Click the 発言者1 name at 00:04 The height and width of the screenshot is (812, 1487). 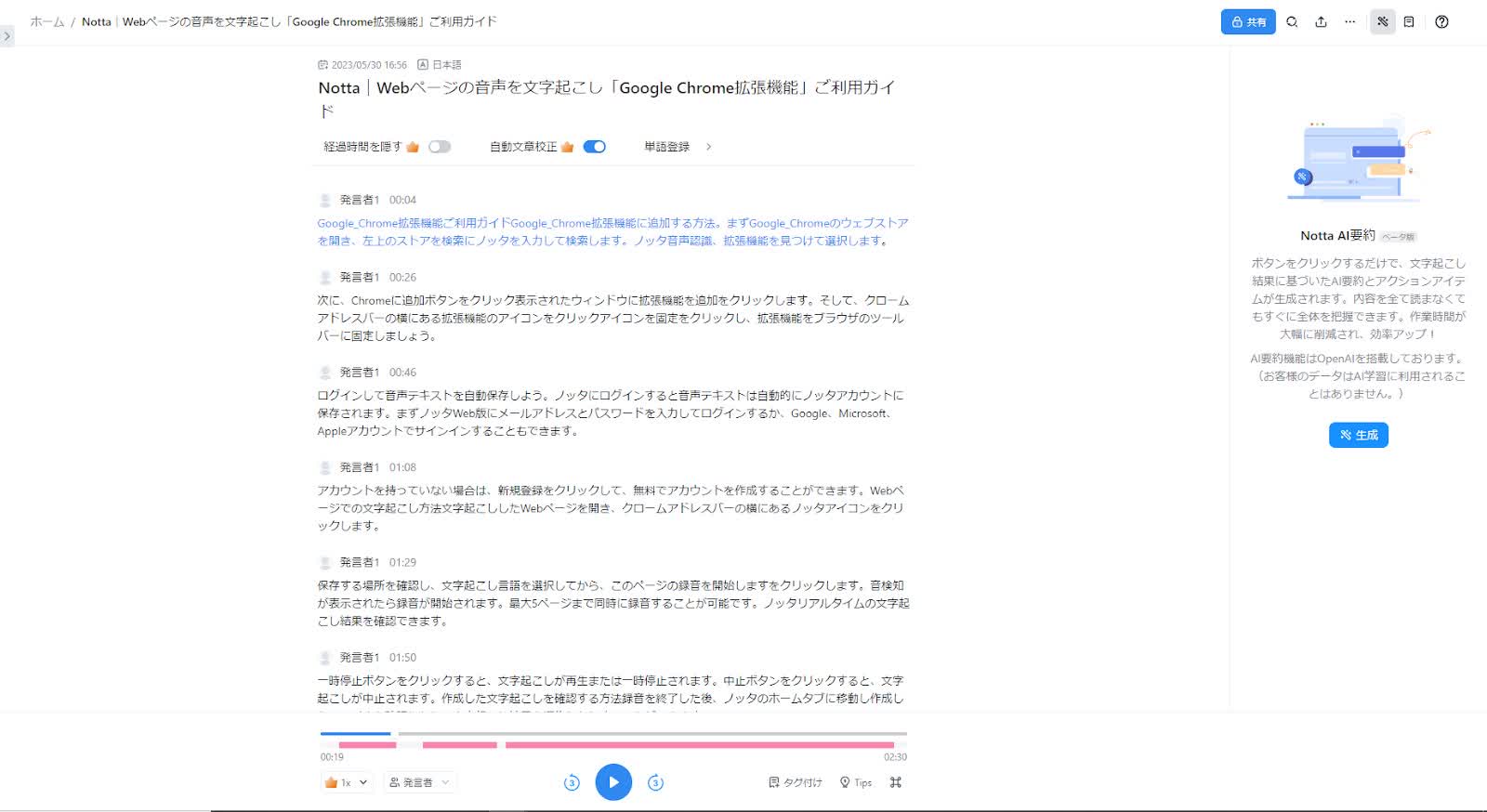[359, 200]
